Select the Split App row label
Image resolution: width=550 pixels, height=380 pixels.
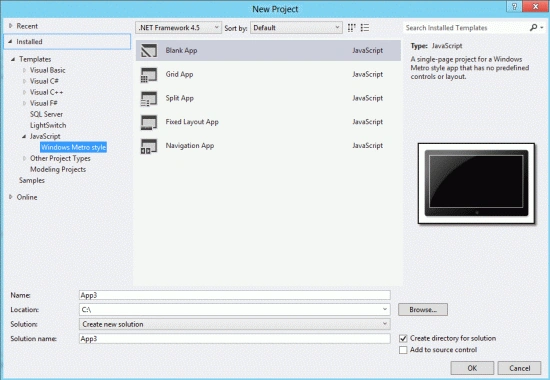pyautogui.click(x=180, y=98)
